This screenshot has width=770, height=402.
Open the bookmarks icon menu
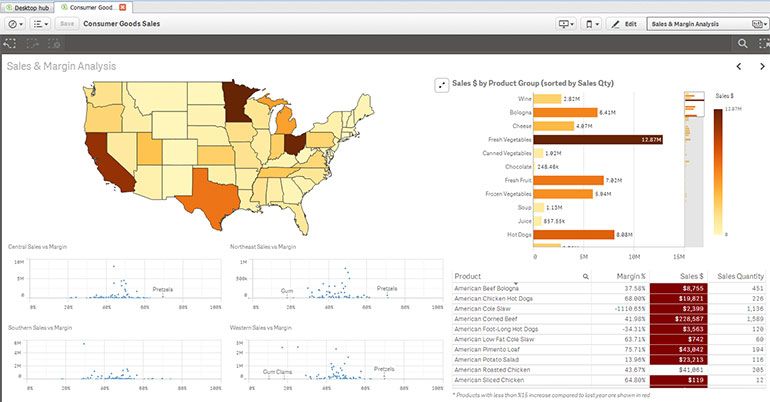595,23
